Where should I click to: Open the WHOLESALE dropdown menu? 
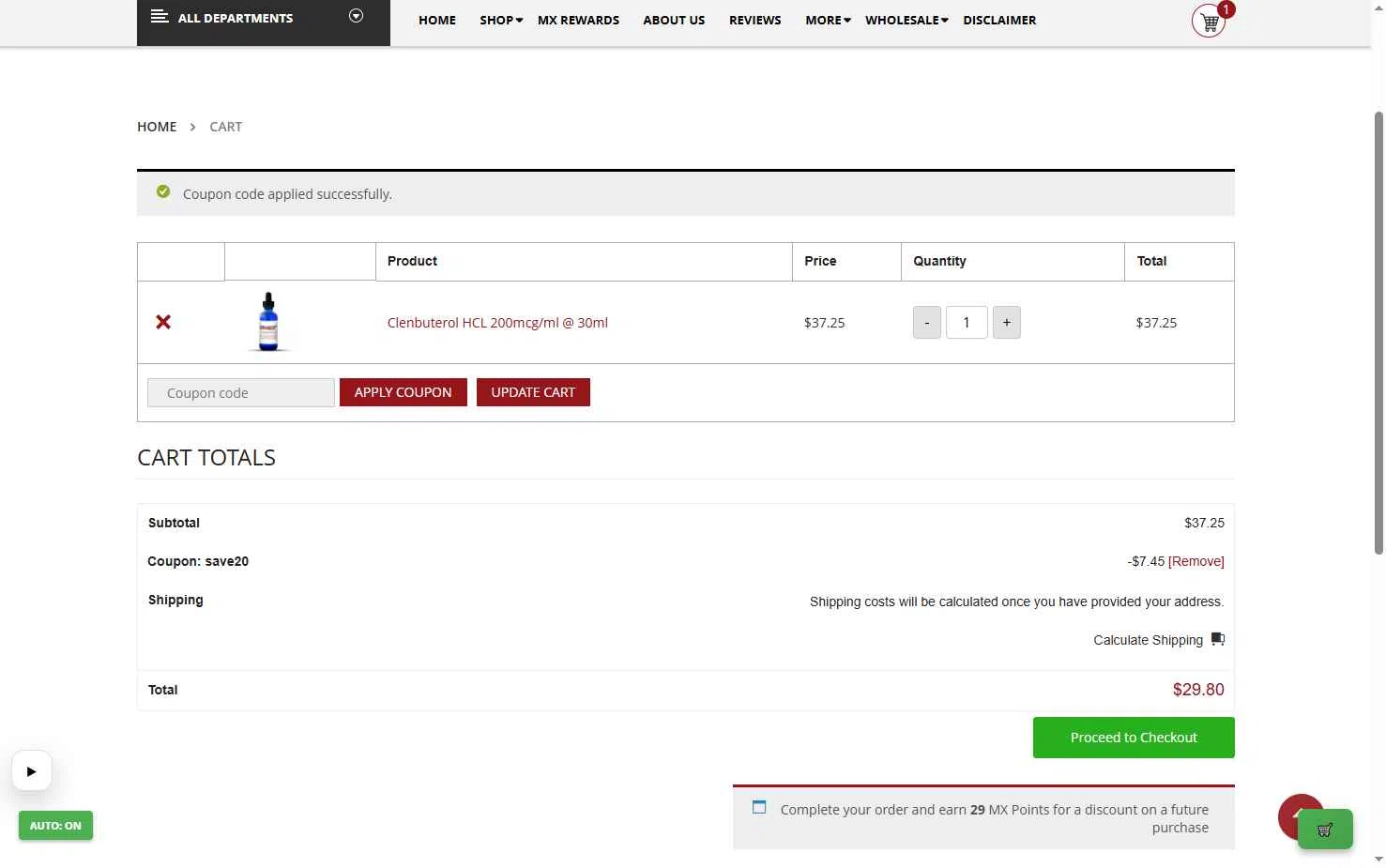(906, 20)
